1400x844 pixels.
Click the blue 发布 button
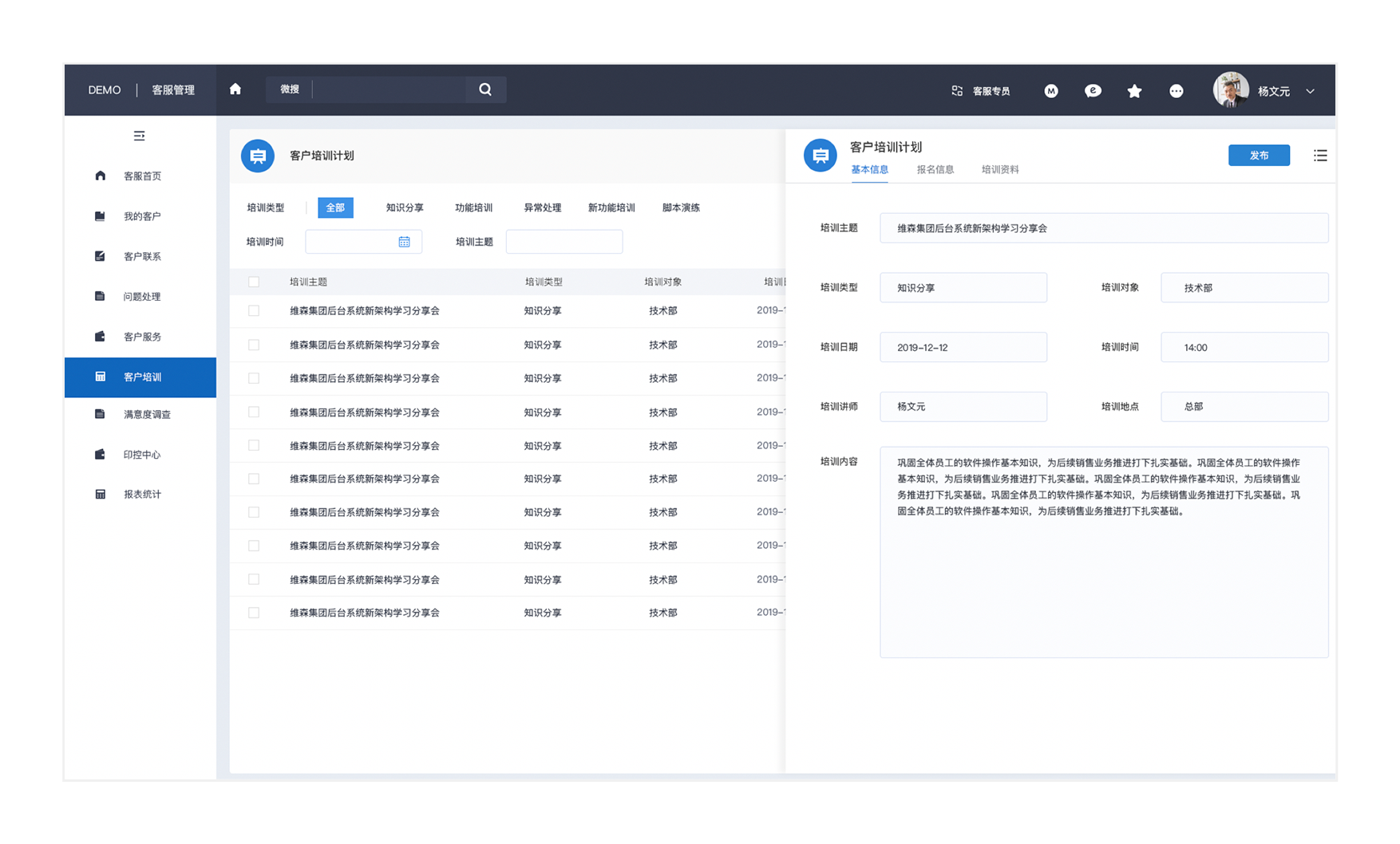1258,156
